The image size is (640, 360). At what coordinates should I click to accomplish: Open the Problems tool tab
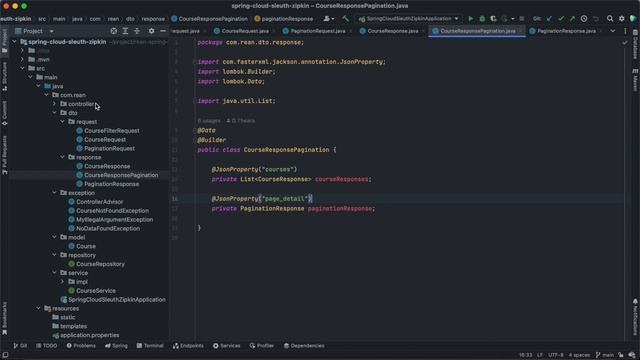[81, 346]
